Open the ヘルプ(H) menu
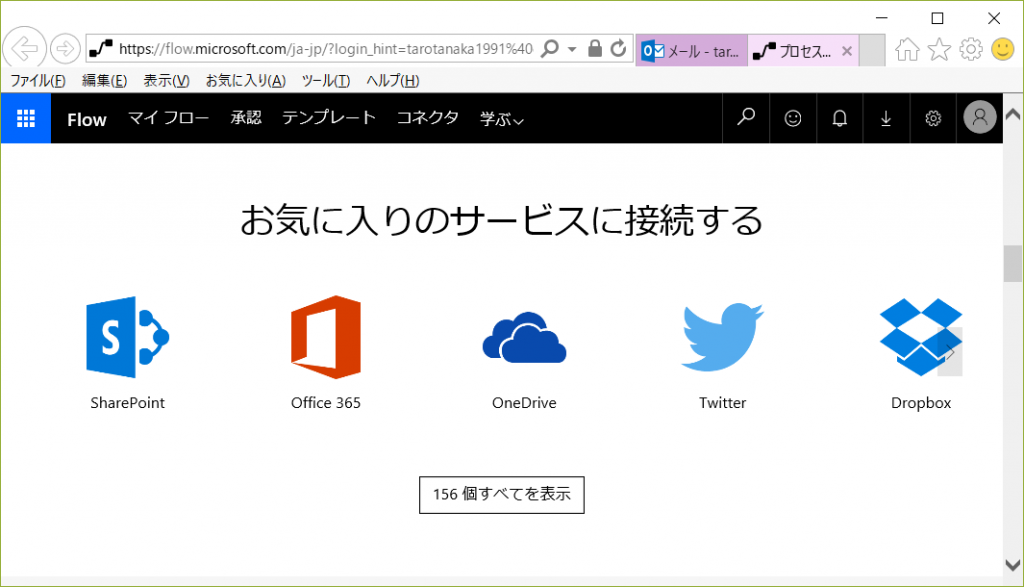Screen dimensions: 1024x587 click(392, 81)
